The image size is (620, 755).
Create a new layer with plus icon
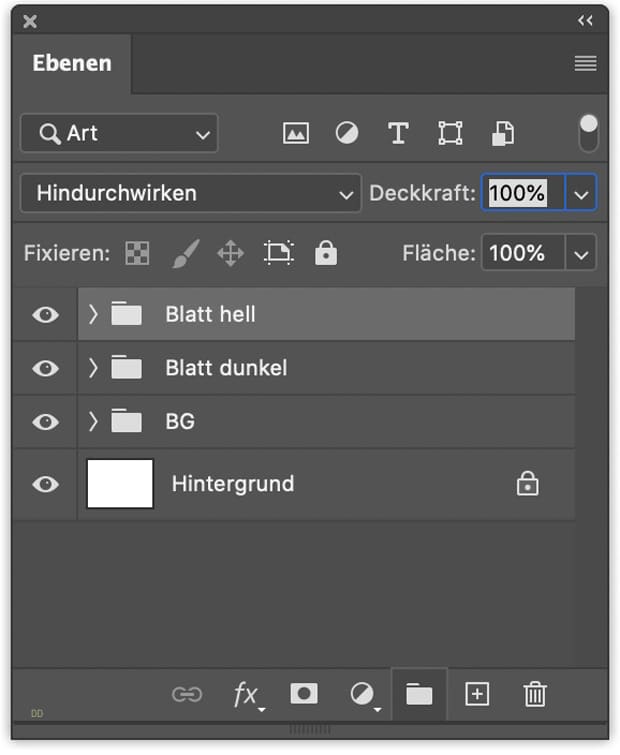477,694
